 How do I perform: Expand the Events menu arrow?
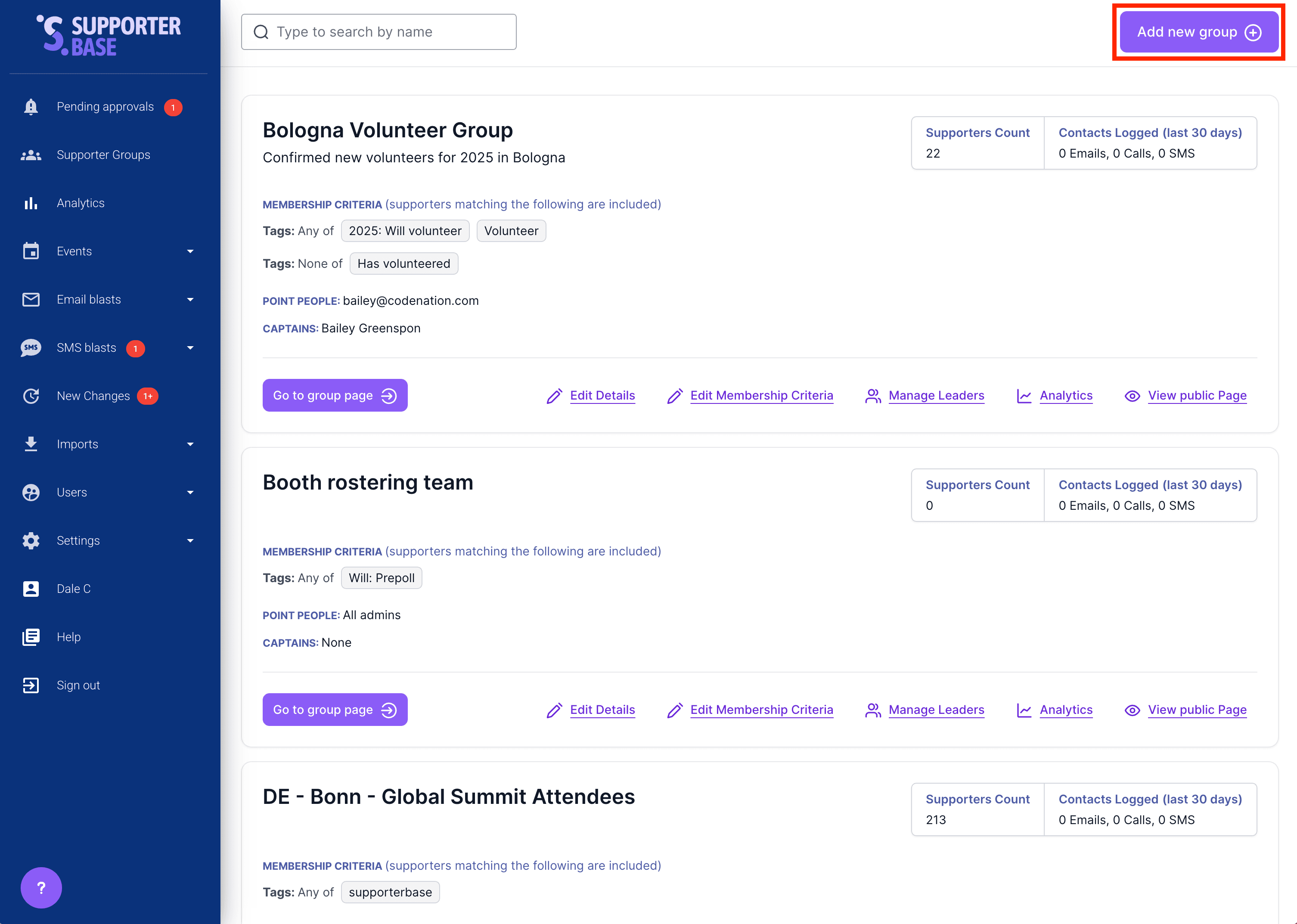[190, 251]
